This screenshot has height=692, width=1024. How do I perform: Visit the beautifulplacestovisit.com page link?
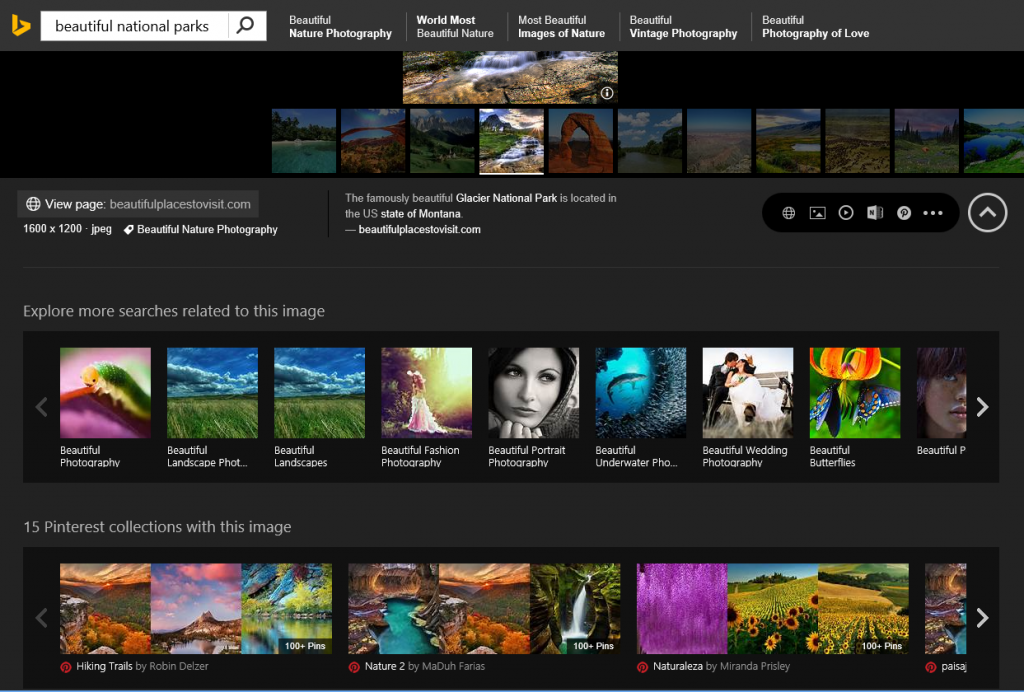pos(137,203)
